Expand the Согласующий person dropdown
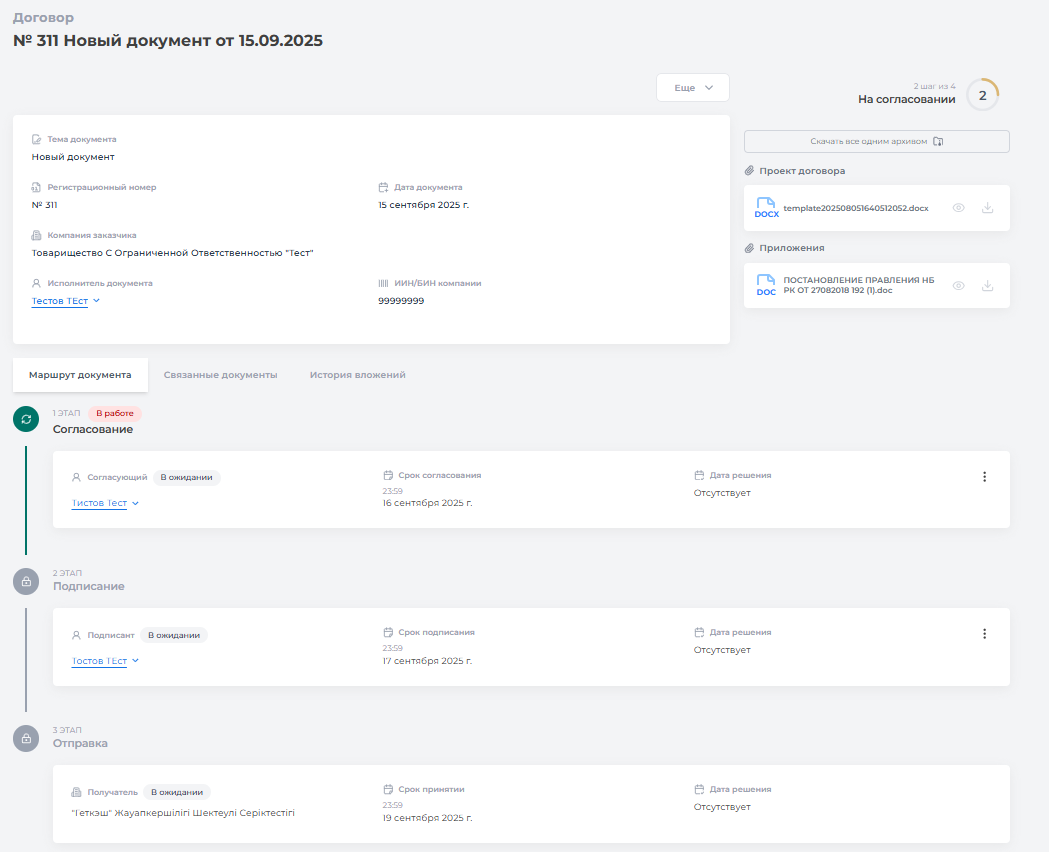This screenshot has width=1049, height=852. coord(135,504)
